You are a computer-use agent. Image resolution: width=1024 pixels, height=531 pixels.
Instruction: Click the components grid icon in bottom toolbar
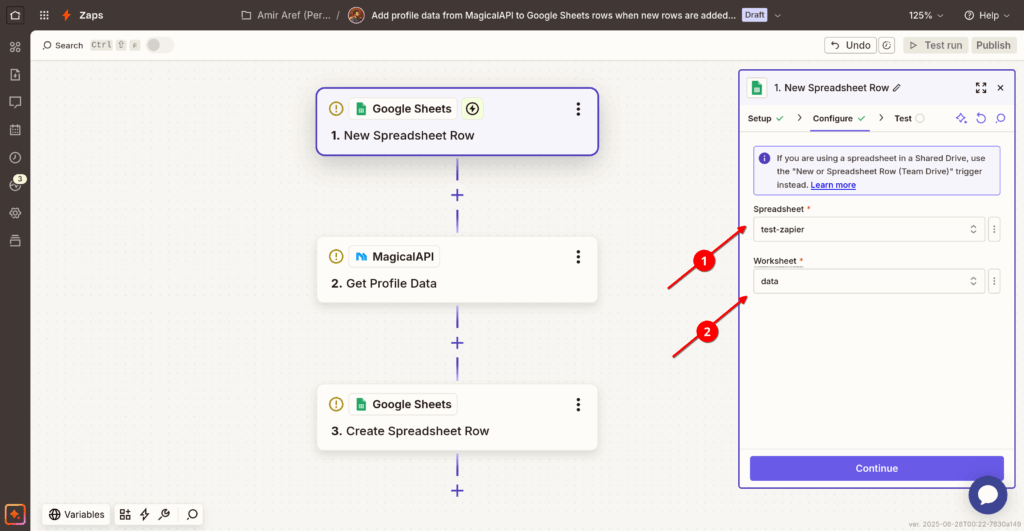(x=125, y=514)
